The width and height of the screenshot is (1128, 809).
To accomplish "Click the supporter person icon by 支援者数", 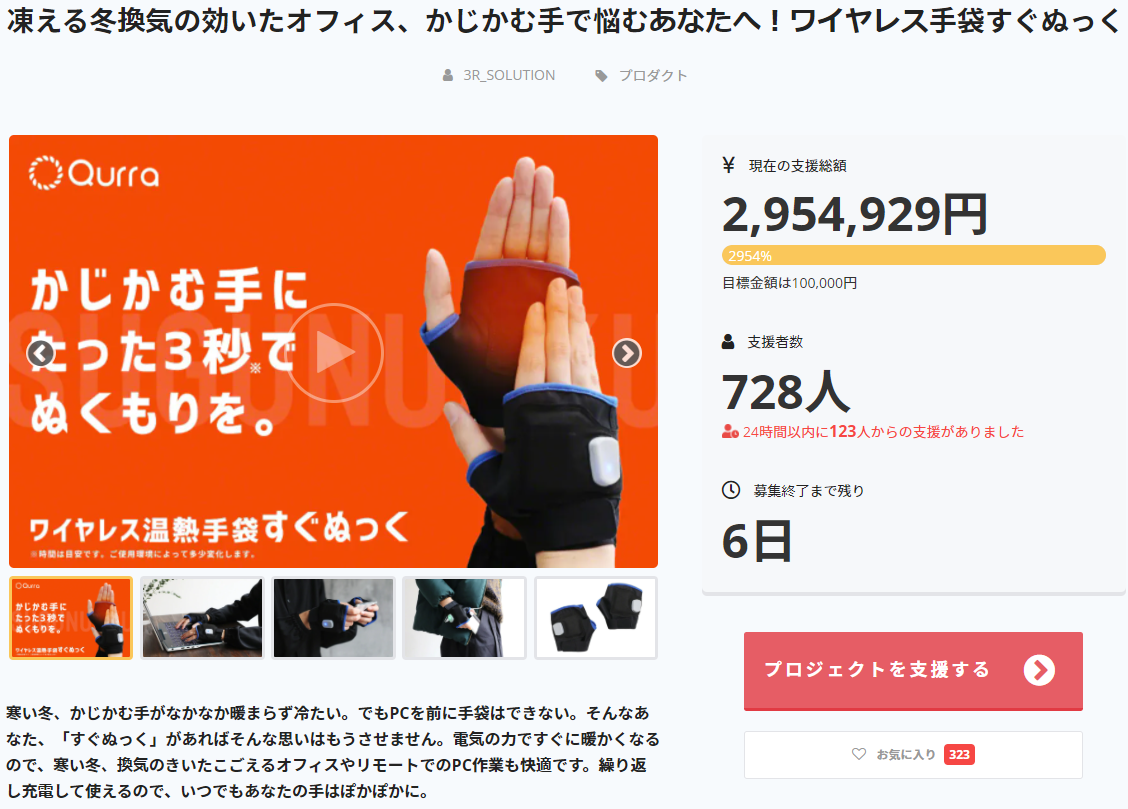I will point(728,342).
